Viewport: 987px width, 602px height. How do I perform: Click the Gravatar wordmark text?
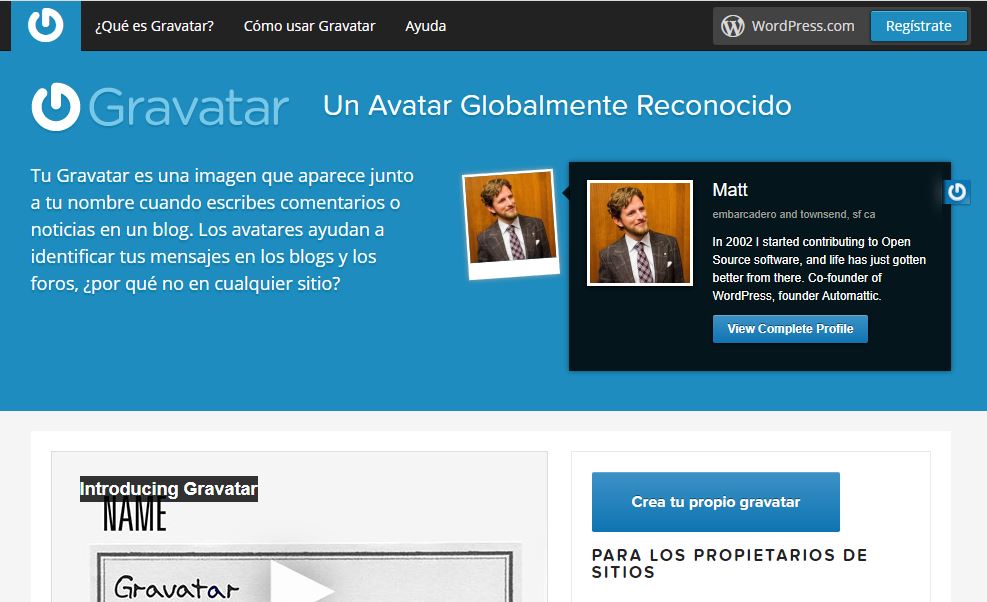189,107
